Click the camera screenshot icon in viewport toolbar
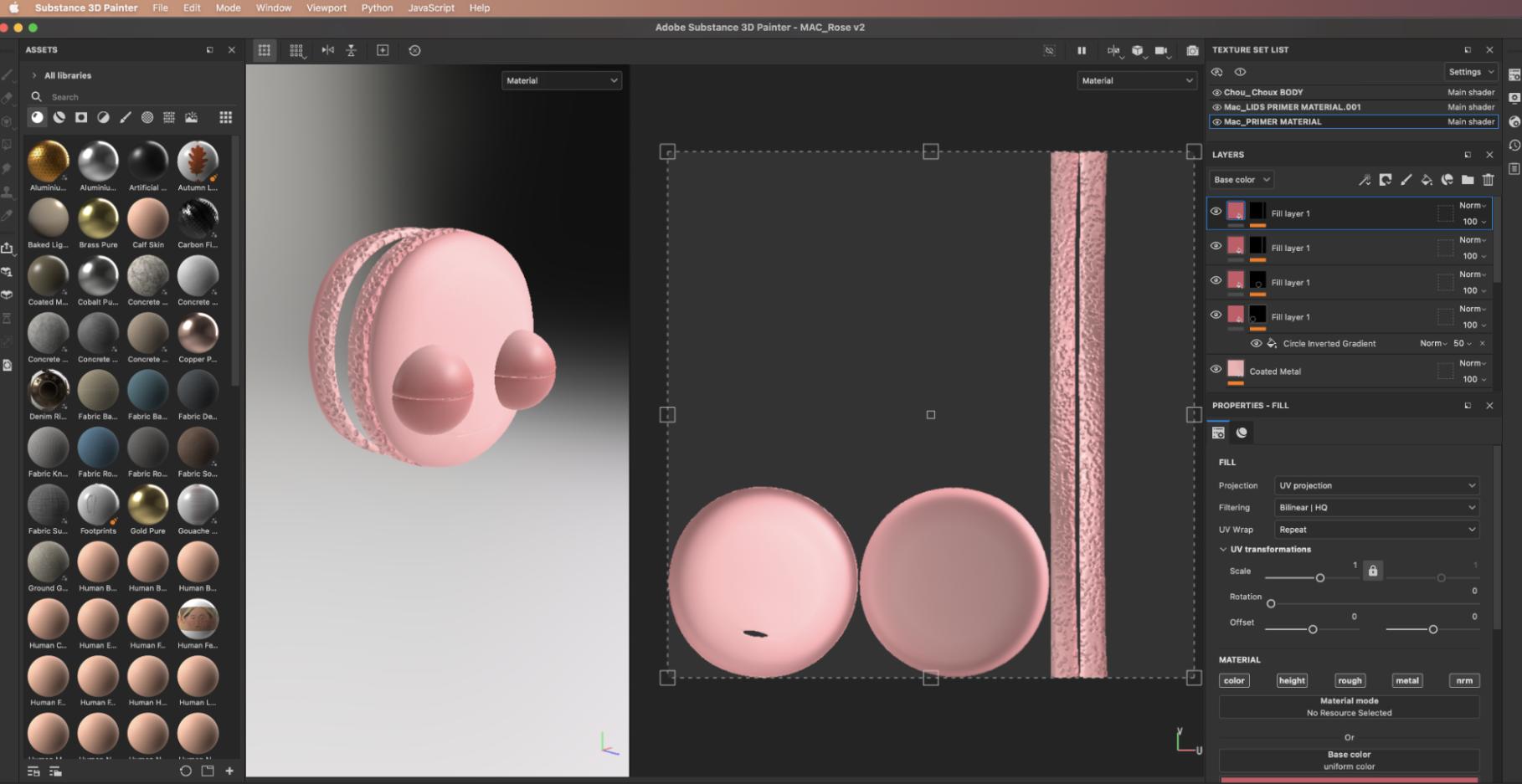This screenshot has width=1522, height=784. (1192, 51)
